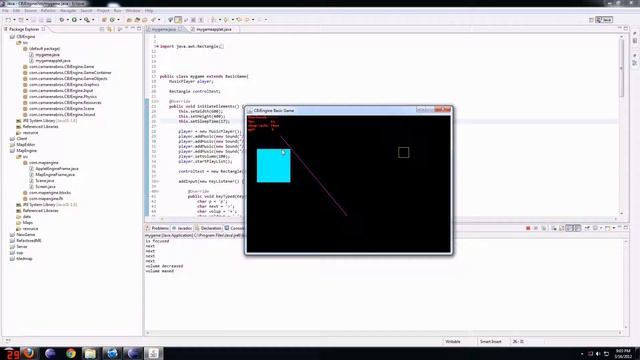The width and height of the screenshot is (640, 360).
Task: Open the Debug button dropdown arrow
Action: click(x=67, y=20)
